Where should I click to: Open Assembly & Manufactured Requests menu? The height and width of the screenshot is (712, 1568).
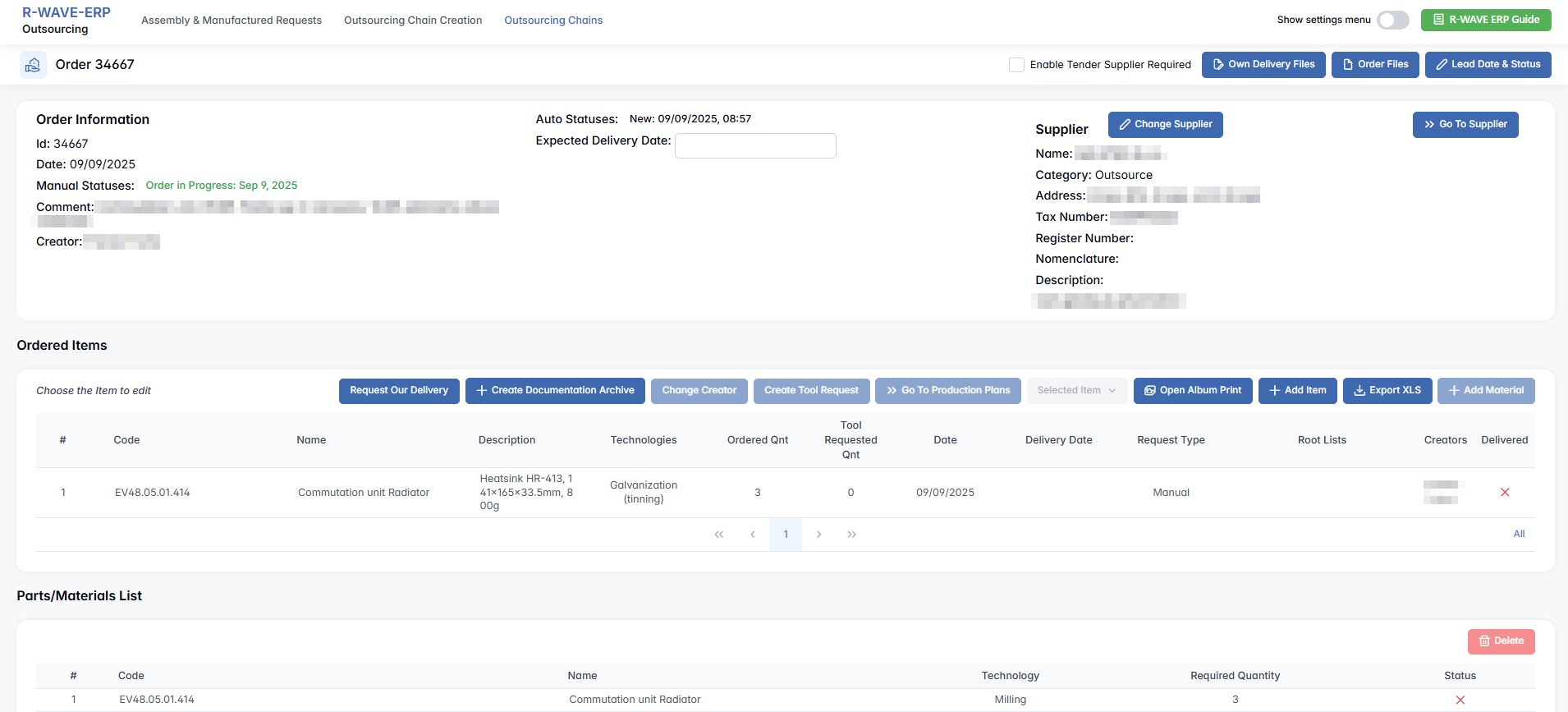[x=231, y=21]
